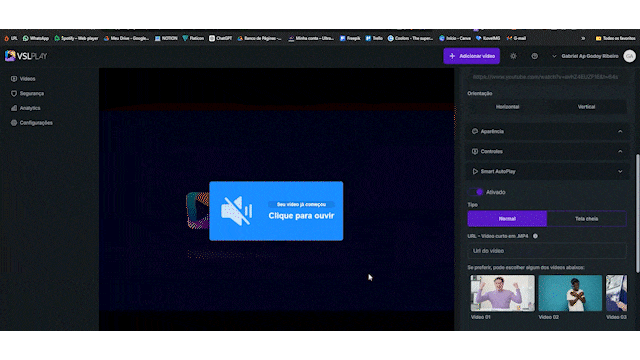The width and height of the screenshot is (640, 360).
Task: Click the Aparência palette icon
Action: (x=475, y=131)
